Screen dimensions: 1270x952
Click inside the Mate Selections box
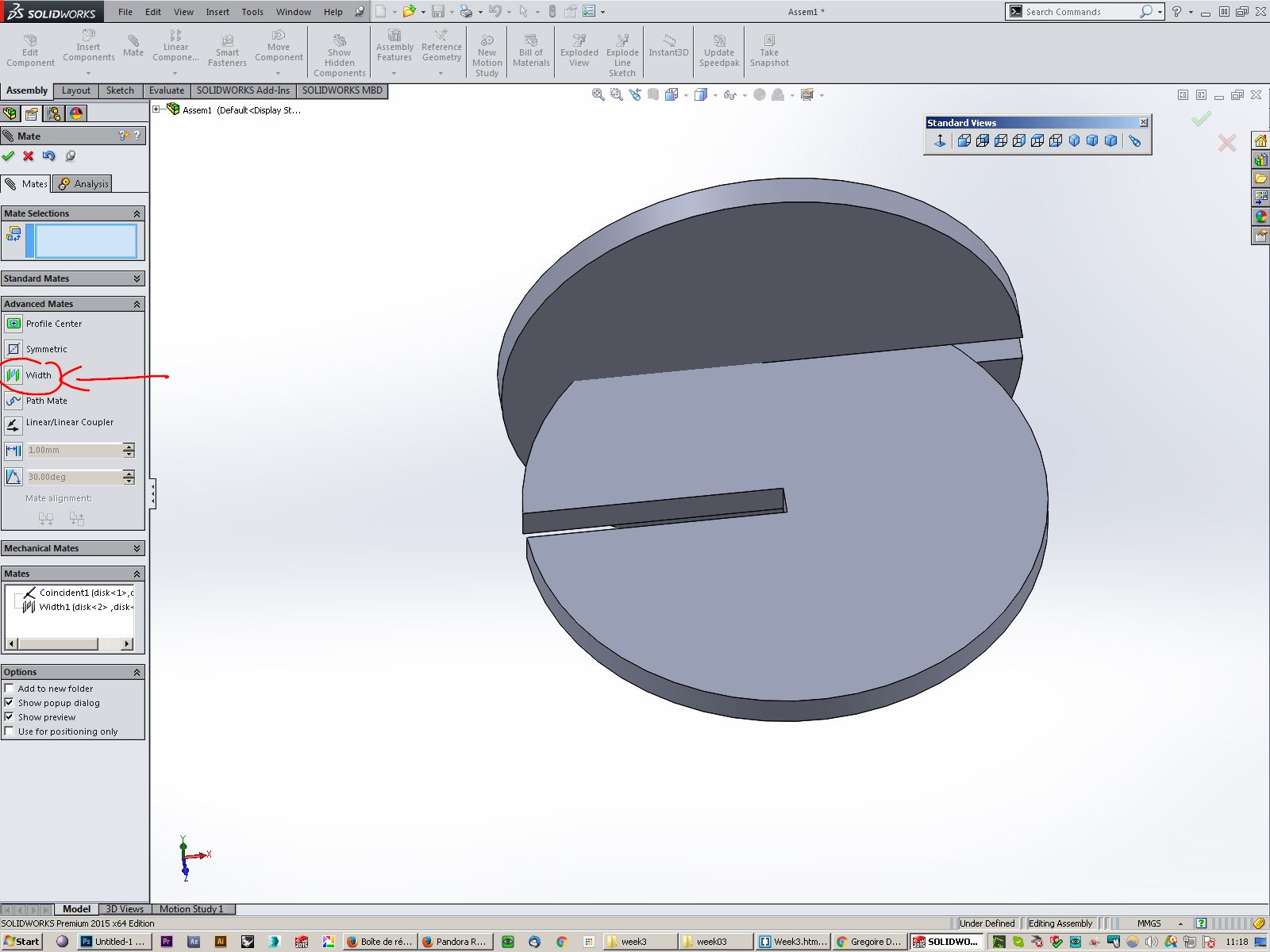tap(86, 241)
